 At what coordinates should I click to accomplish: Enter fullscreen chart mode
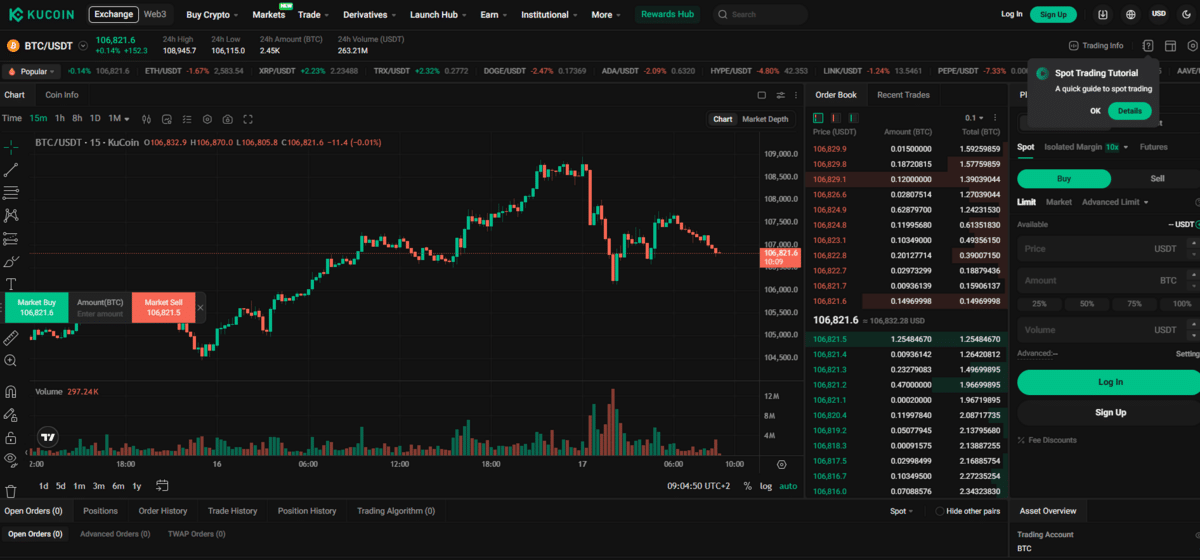pyautogui.click(x=248, y=119)
